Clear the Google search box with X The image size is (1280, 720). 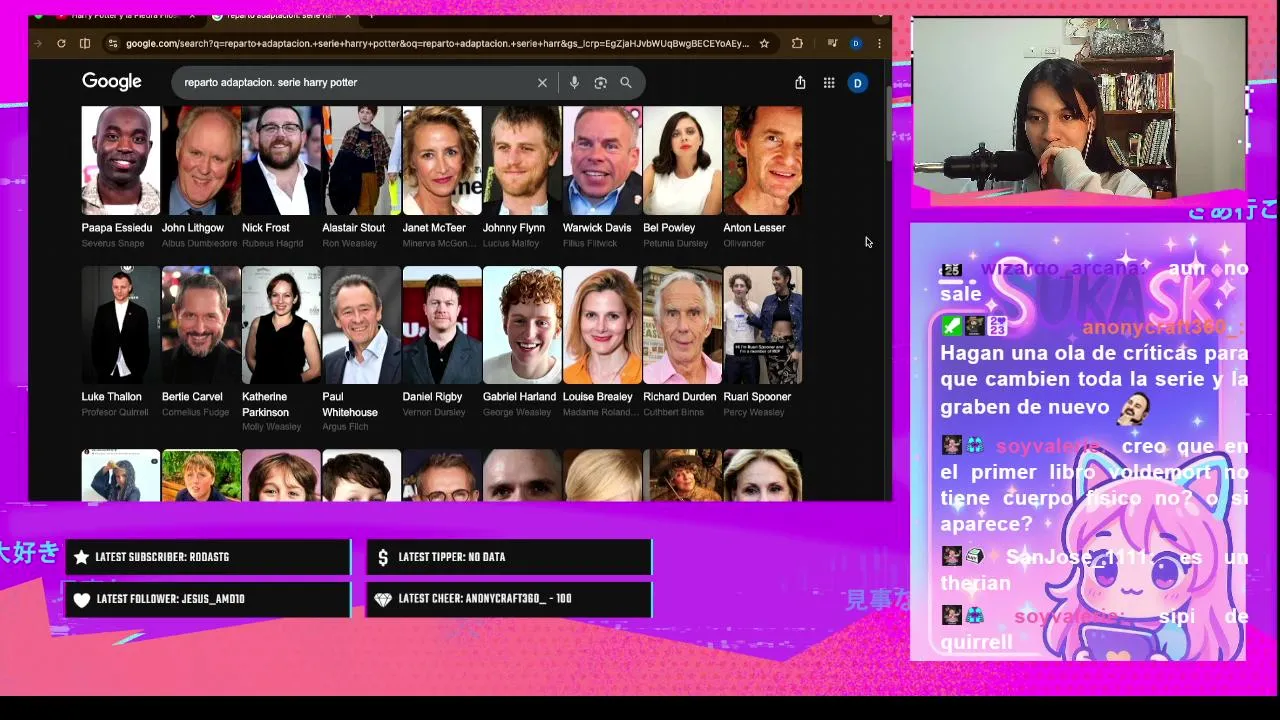pos(542,83)
